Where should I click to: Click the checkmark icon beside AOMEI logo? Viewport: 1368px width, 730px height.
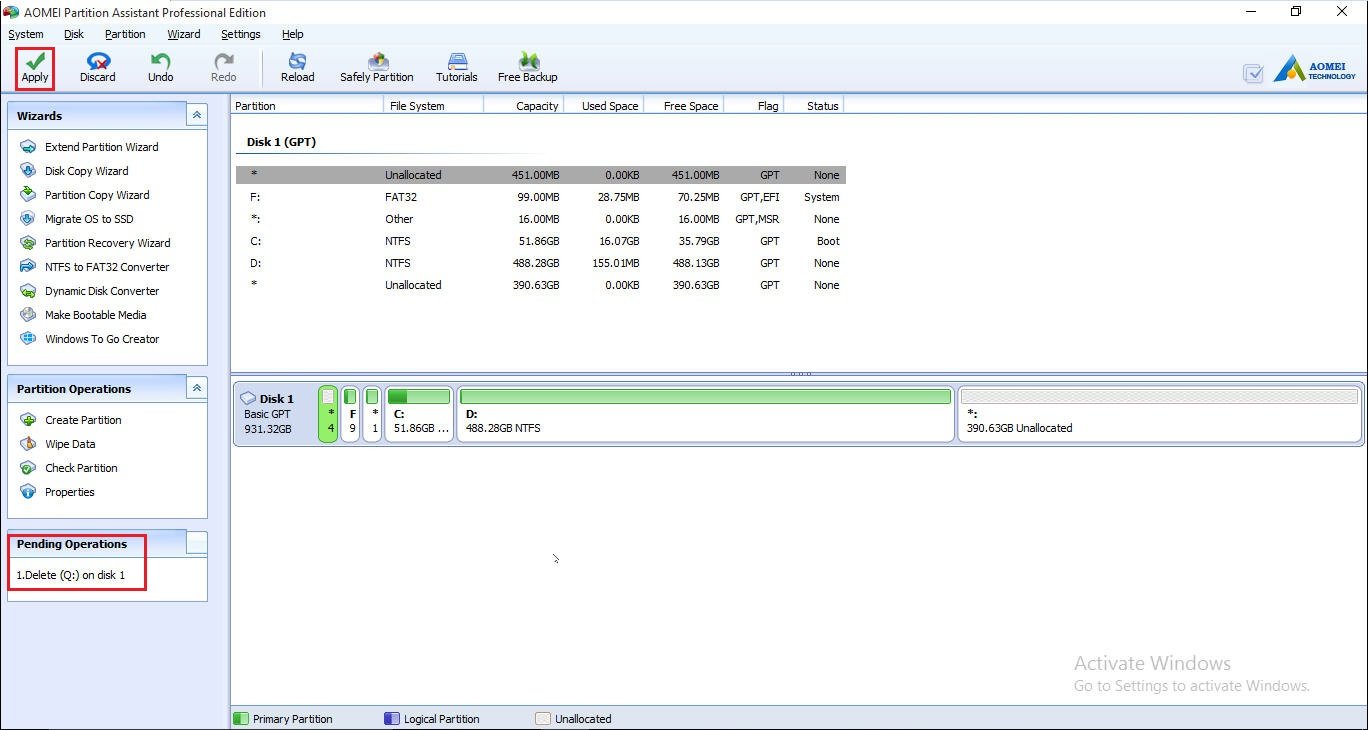(x=1253, y=73)
